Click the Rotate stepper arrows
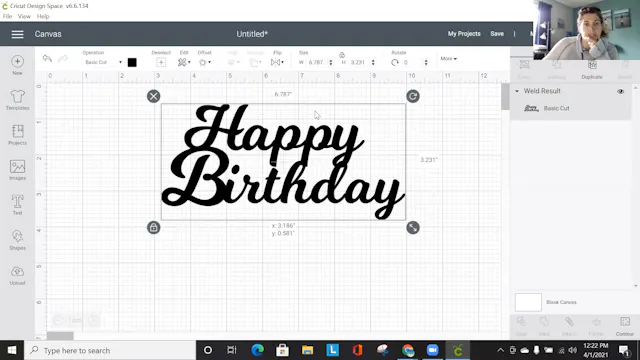This screenshot has height=360, width=640. pos(426,62)
